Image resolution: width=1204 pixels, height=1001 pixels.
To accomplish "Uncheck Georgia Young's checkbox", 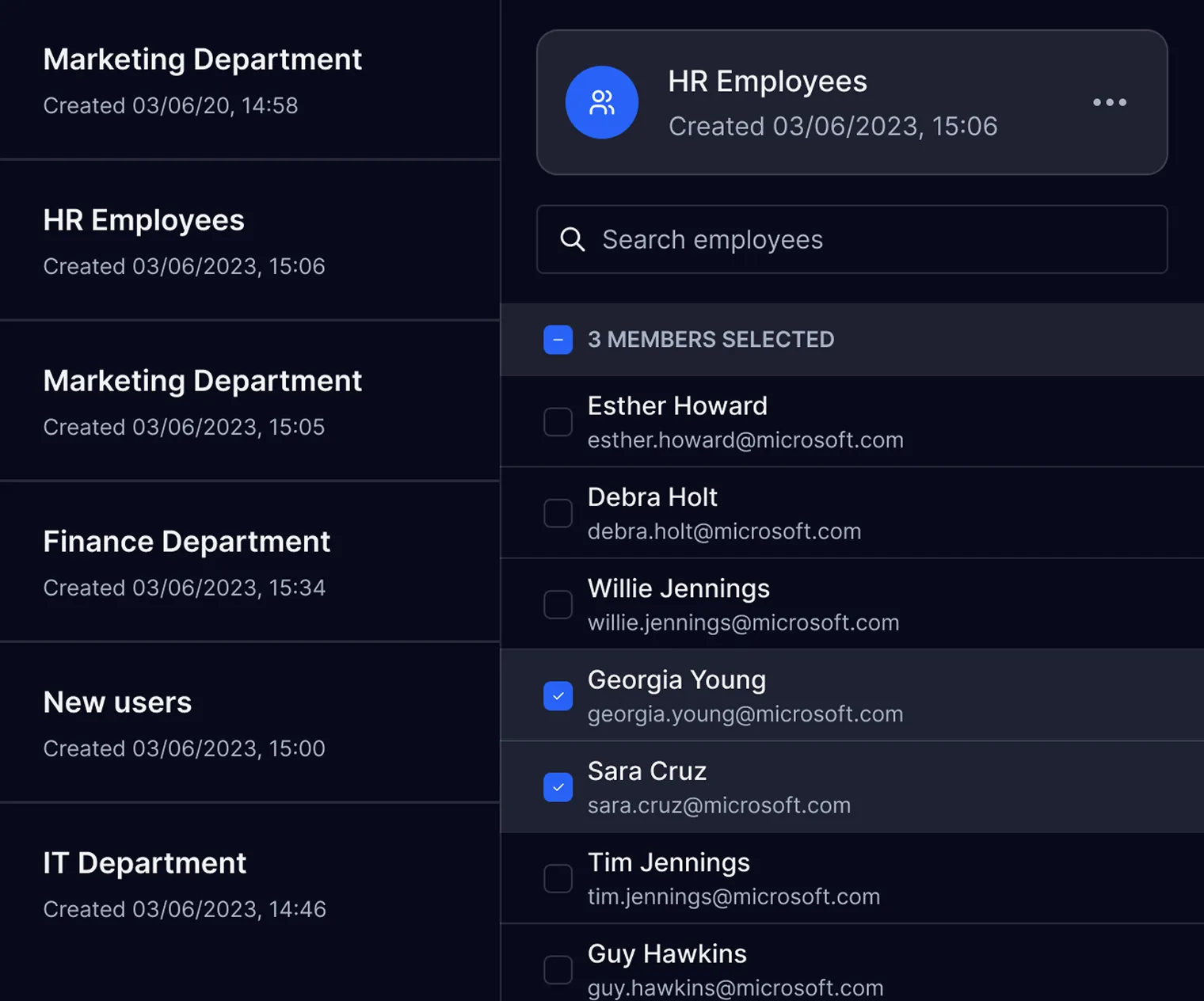I will point(558,696).
